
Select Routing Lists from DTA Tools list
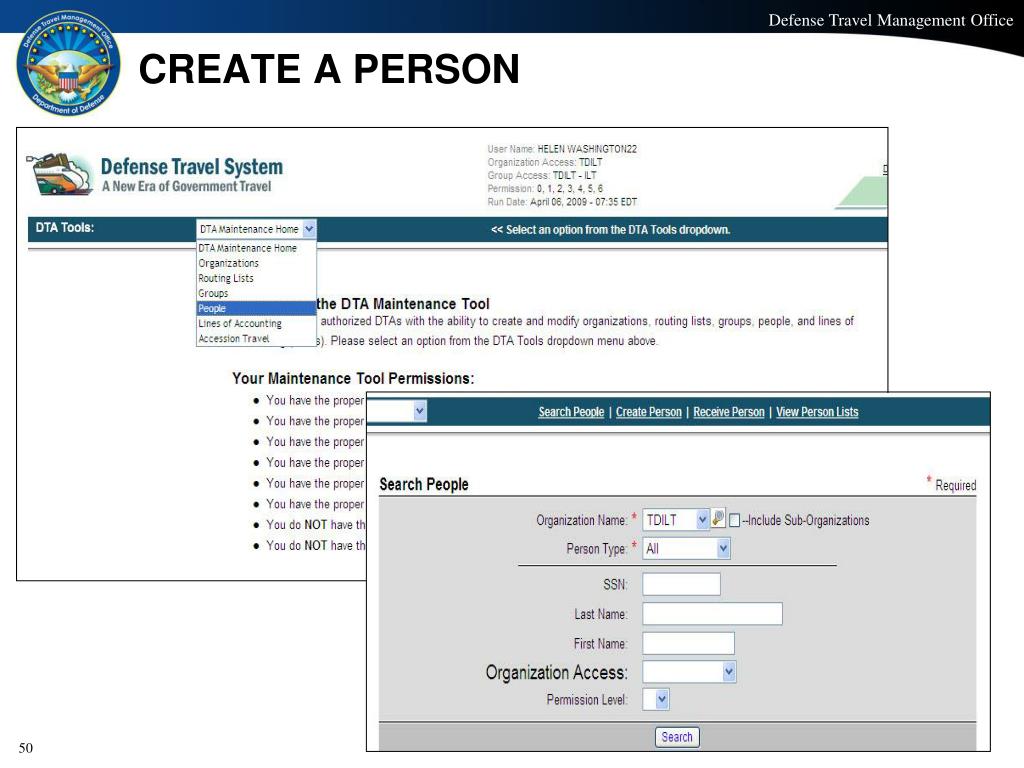pos(226,278)
